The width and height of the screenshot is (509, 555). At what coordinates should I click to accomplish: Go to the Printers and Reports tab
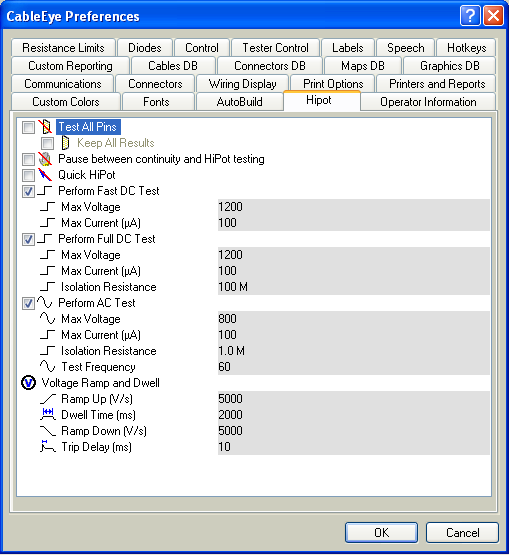(437, 84)
